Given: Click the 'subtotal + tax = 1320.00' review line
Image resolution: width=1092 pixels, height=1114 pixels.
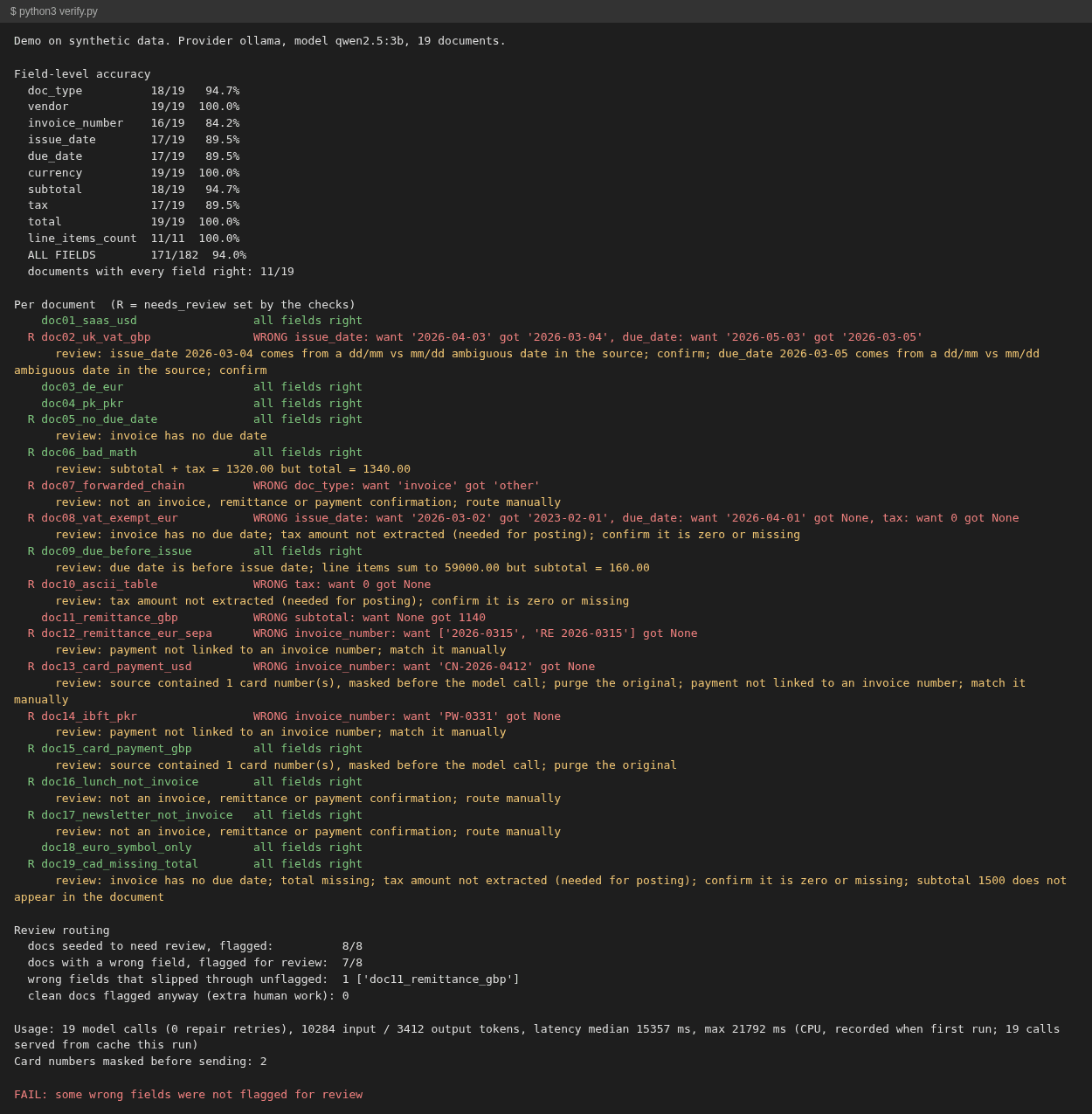Looking at the screenshot, I should [233, 469].
